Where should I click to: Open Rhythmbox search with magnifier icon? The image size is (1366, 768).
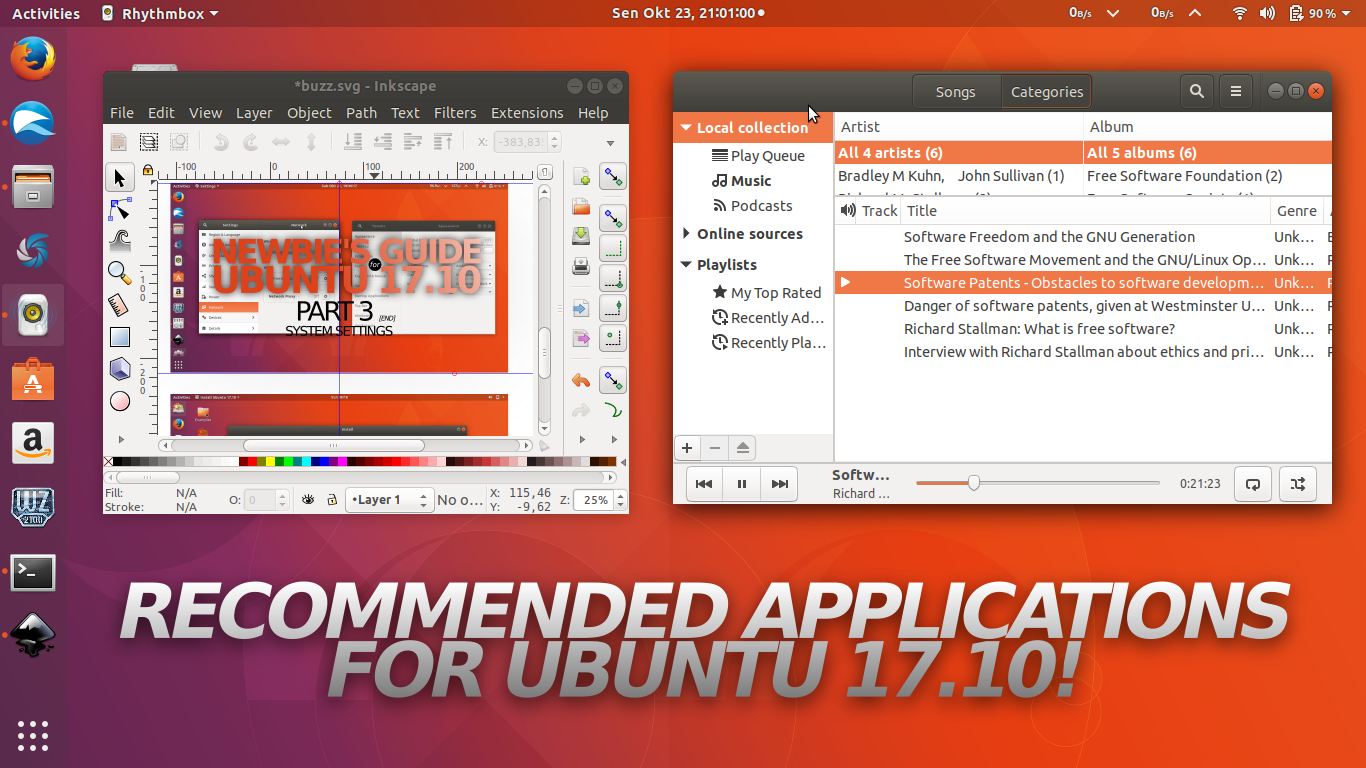[1197, 91]
